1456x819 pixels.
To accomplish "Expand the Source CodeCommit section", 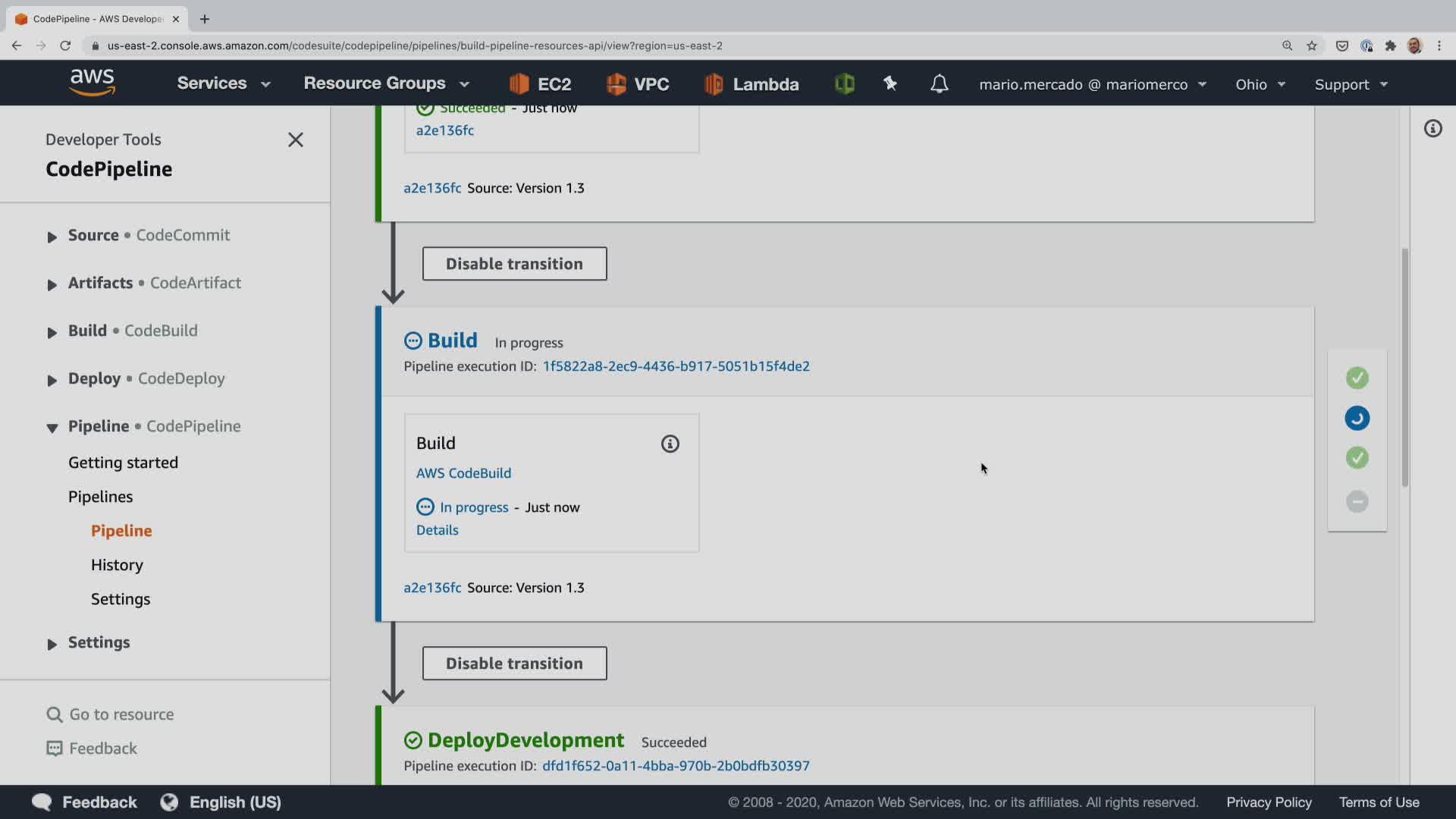I will coord(52,237).
